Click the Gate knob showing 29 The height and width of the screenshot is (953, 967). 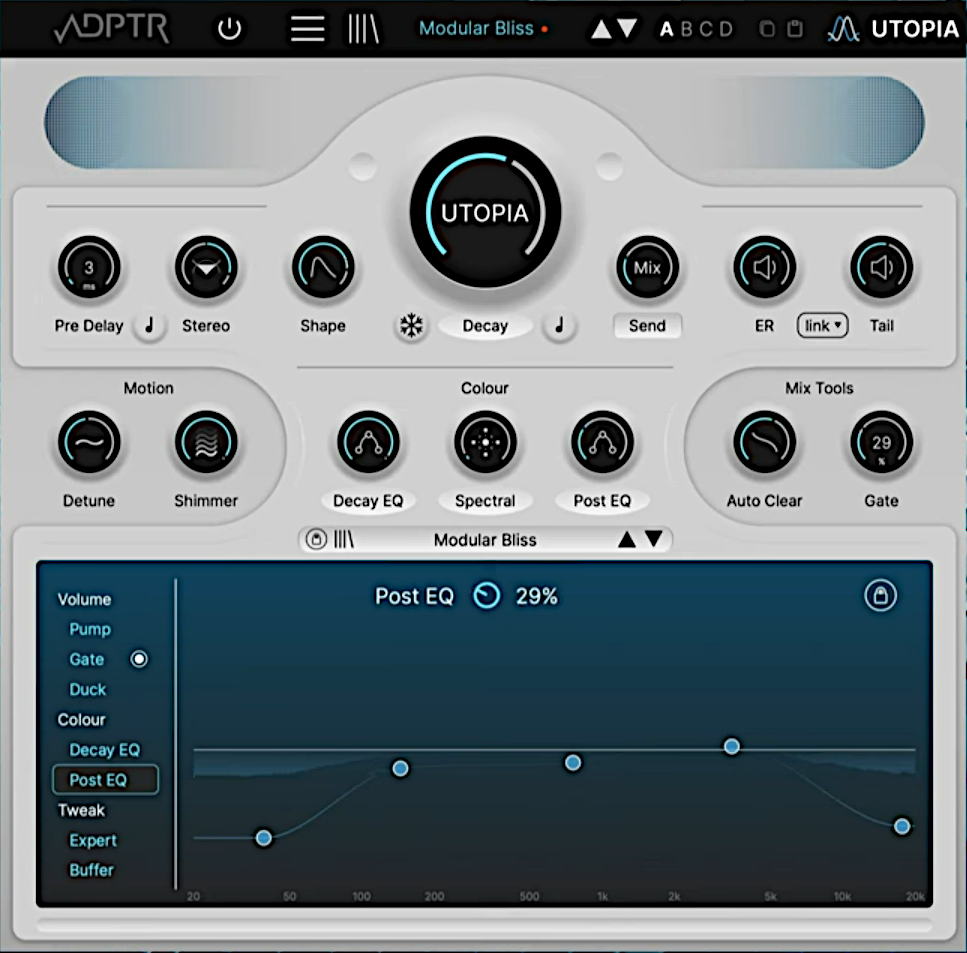click(x=882, y=442)
